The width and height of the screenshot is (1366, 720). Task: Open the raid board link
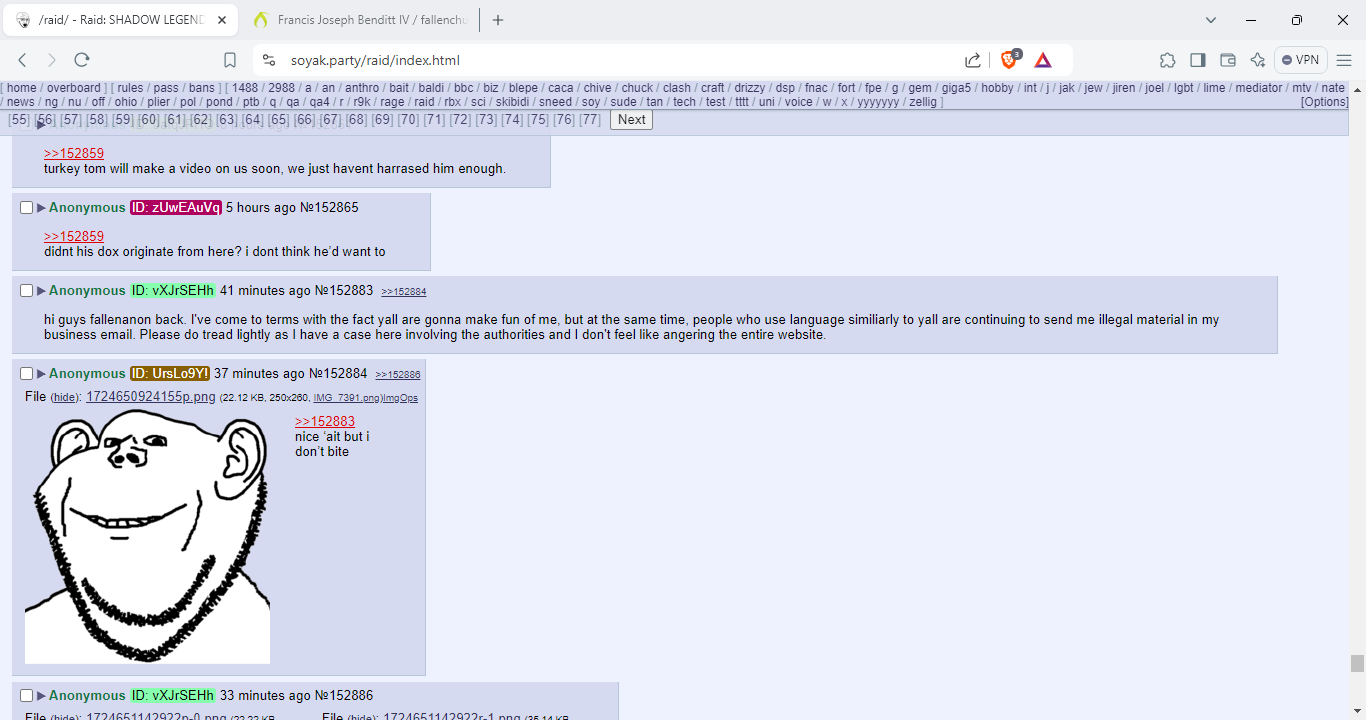pos(424,102)
